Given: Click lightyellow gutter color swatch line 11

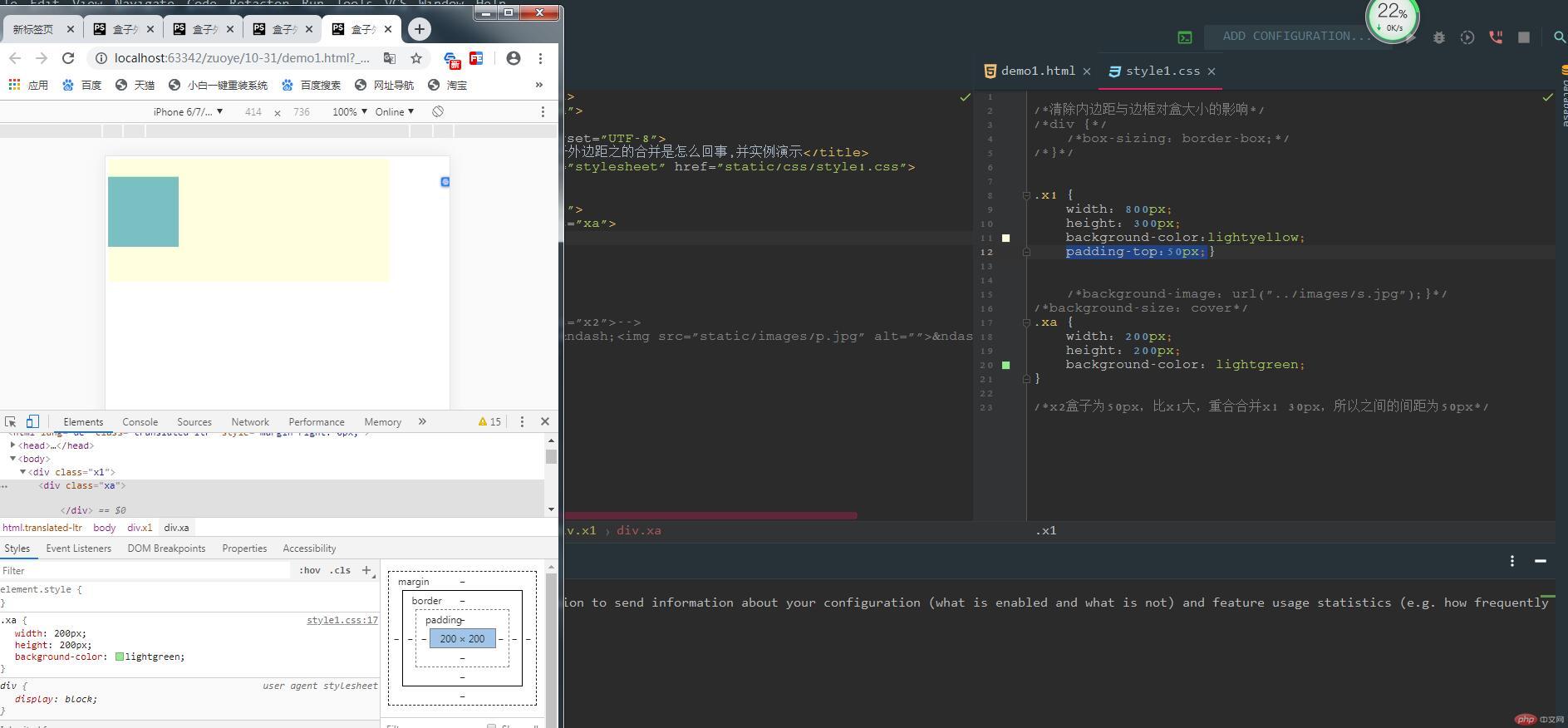Looking at the screenshot, I should 1006,238.
